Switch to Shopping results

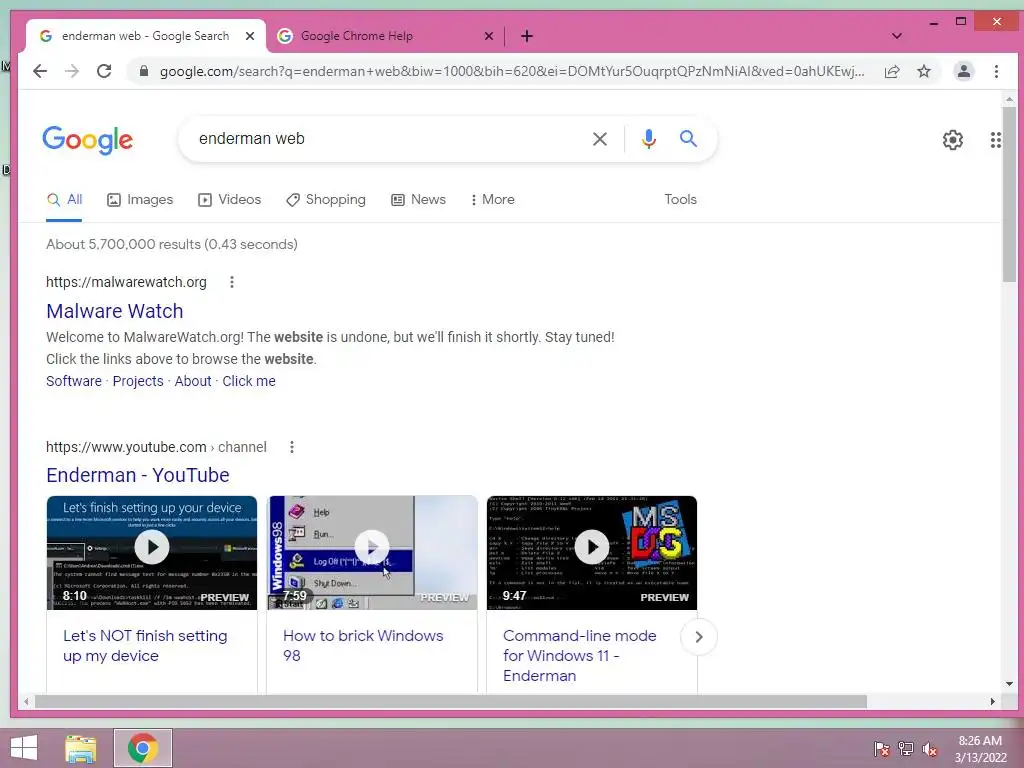[326, 200]
